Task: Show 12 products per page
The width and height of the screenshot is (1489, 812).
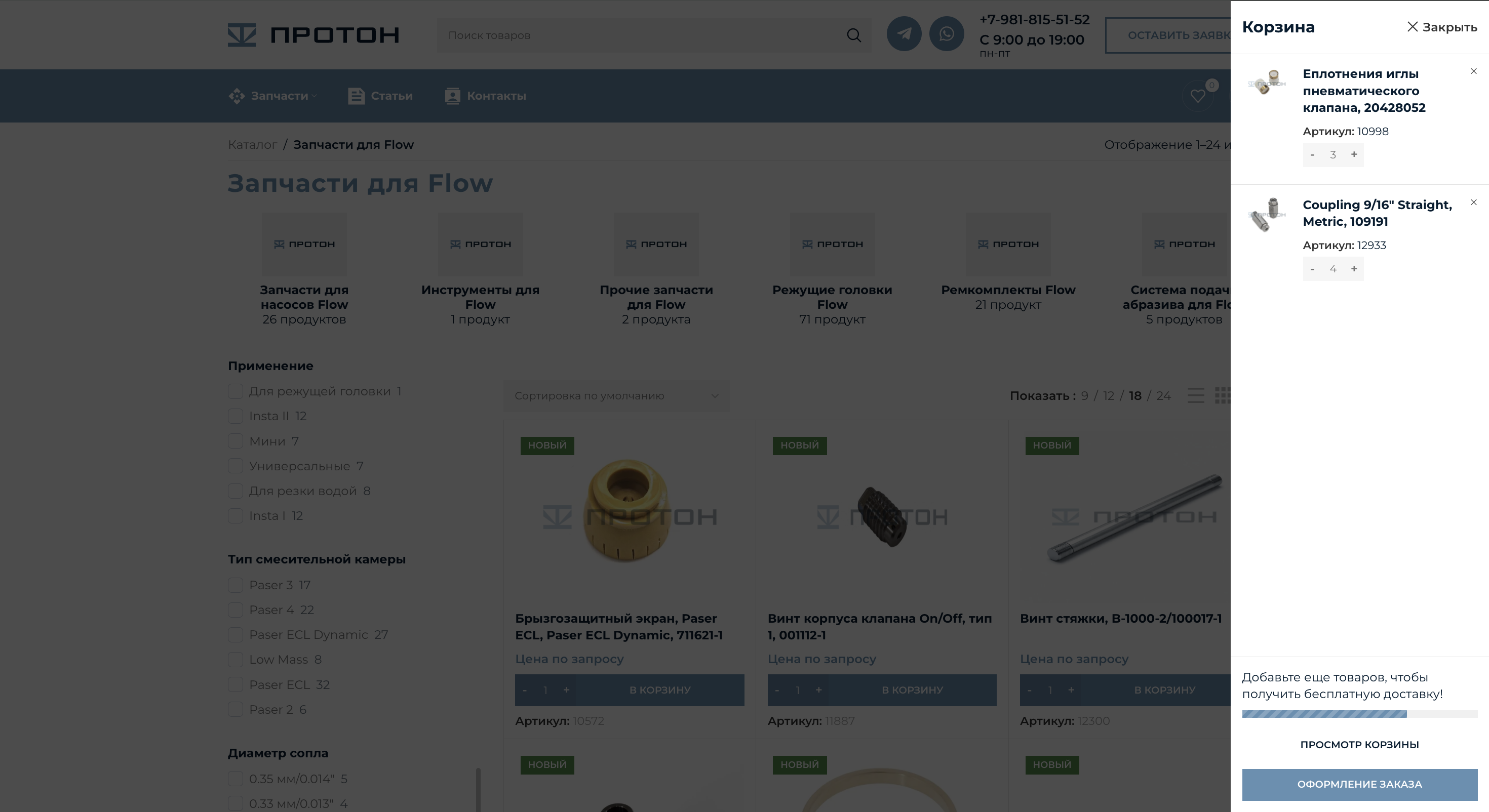Action: (1108, 396)
